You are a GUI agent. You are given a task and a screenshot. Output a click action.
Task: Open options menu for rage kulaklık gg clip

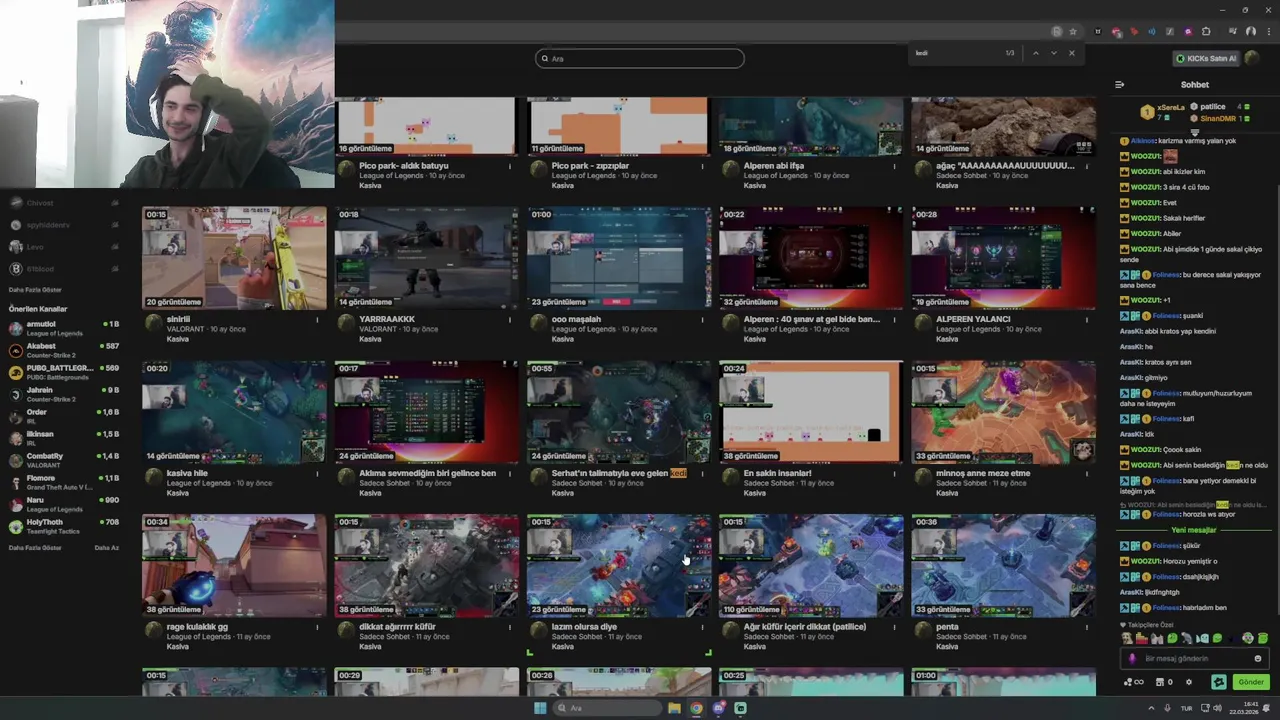click(318, 628)
